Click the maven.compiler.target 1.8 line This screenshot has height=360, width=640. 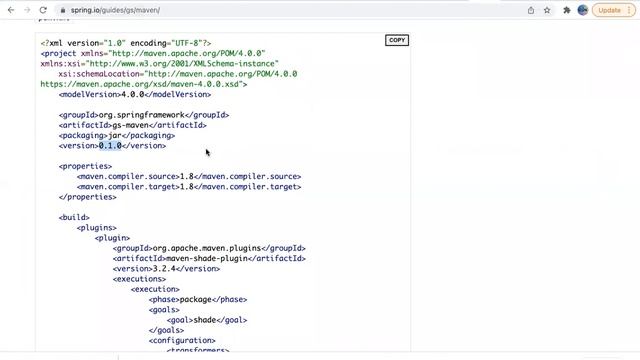189,187
